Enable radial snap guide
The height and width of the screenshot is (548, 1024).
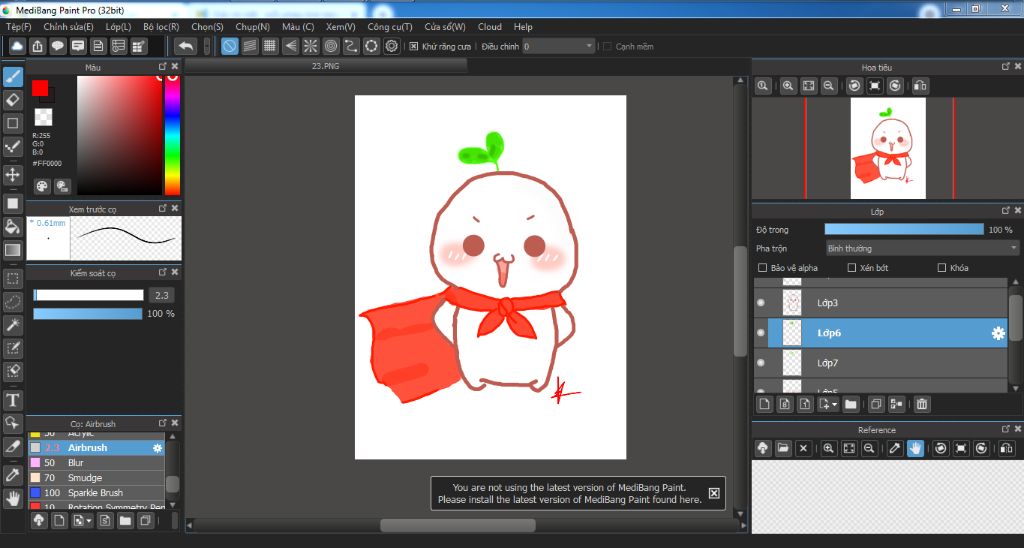point(311,46)
